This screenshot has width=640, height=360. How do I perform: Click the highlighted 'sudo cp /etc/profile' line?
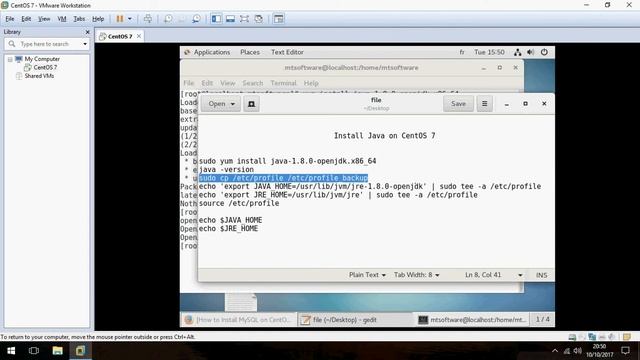pyautogui.click(x=283, y=178)
